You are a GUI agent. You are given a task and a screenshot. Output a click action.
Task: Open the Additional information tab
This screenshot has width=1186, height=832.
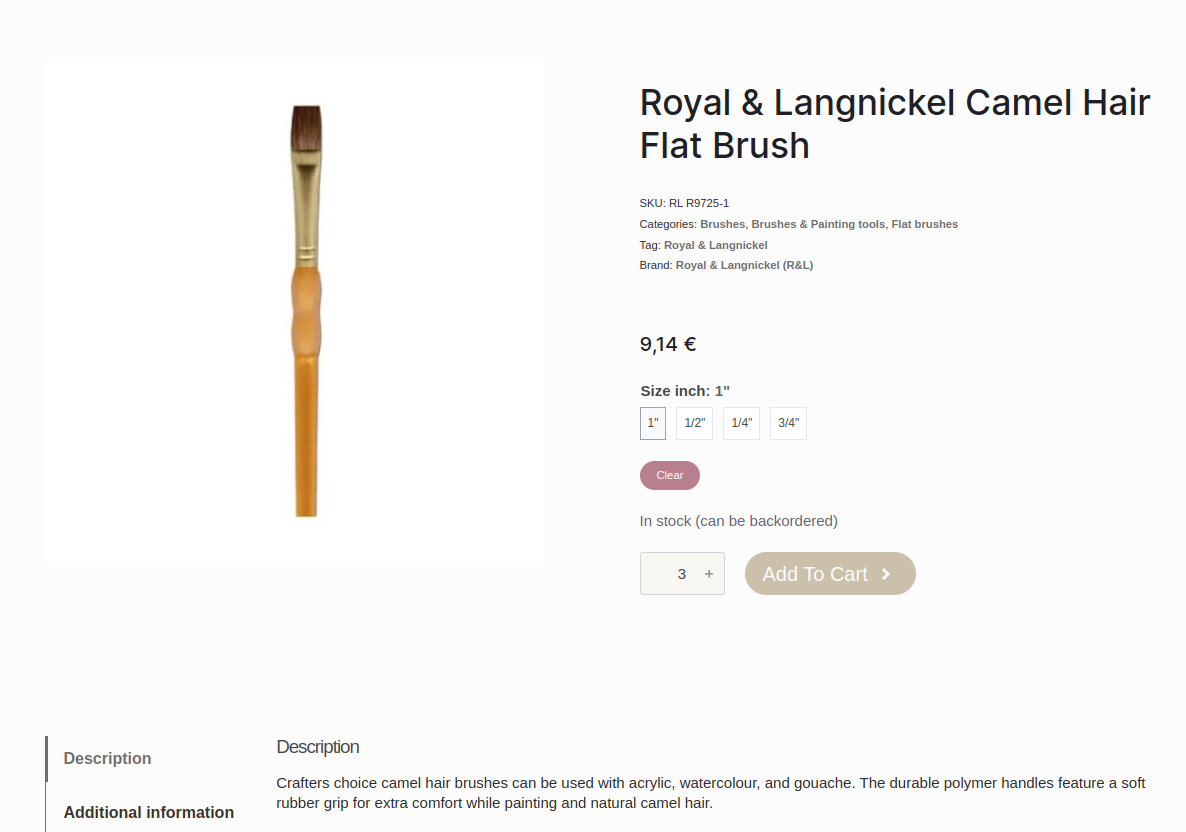click(x=149, y=812)
